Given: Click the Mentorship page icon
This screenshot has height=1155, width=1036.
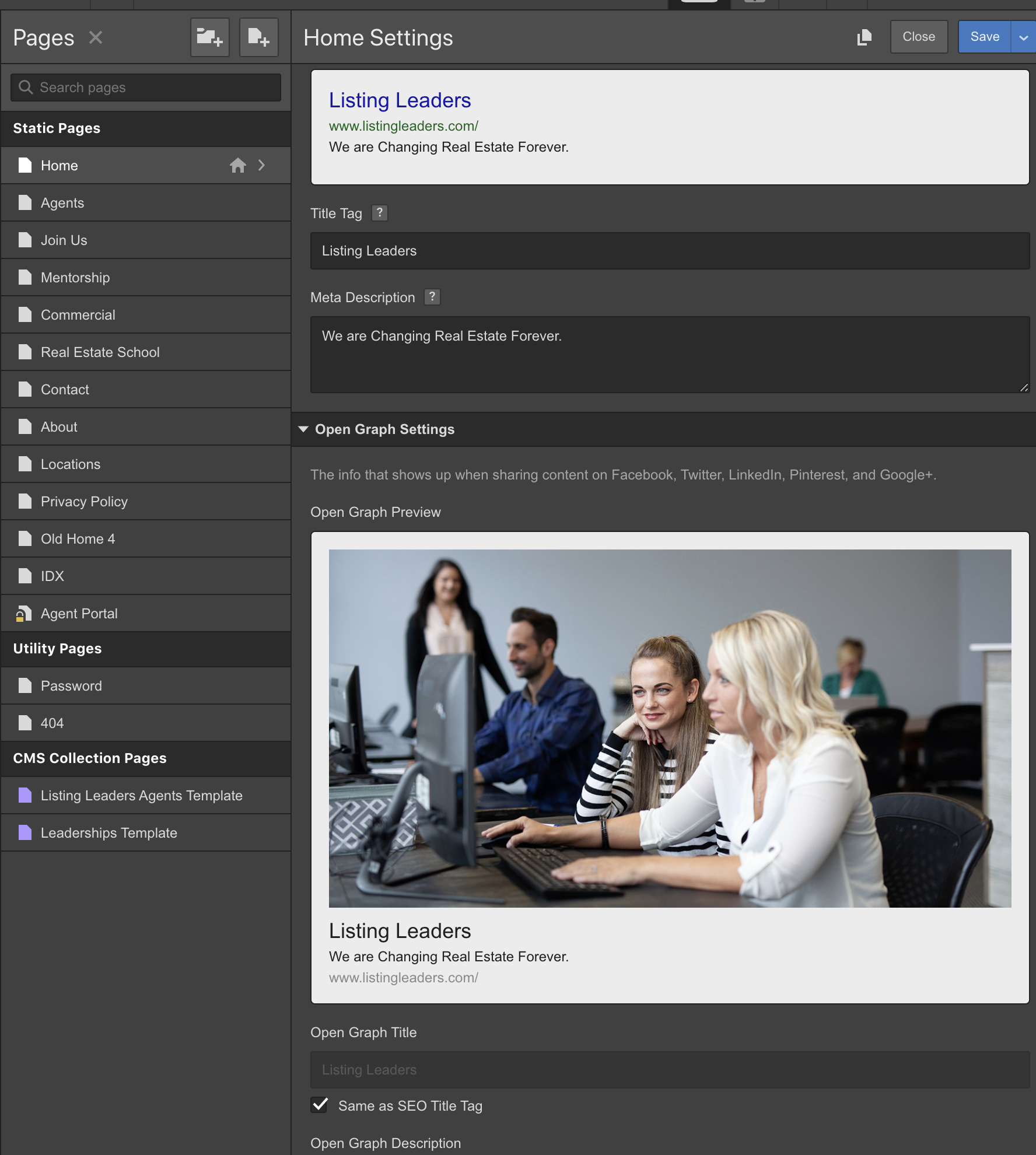Looking at the screenshot, I should (25, 278).
